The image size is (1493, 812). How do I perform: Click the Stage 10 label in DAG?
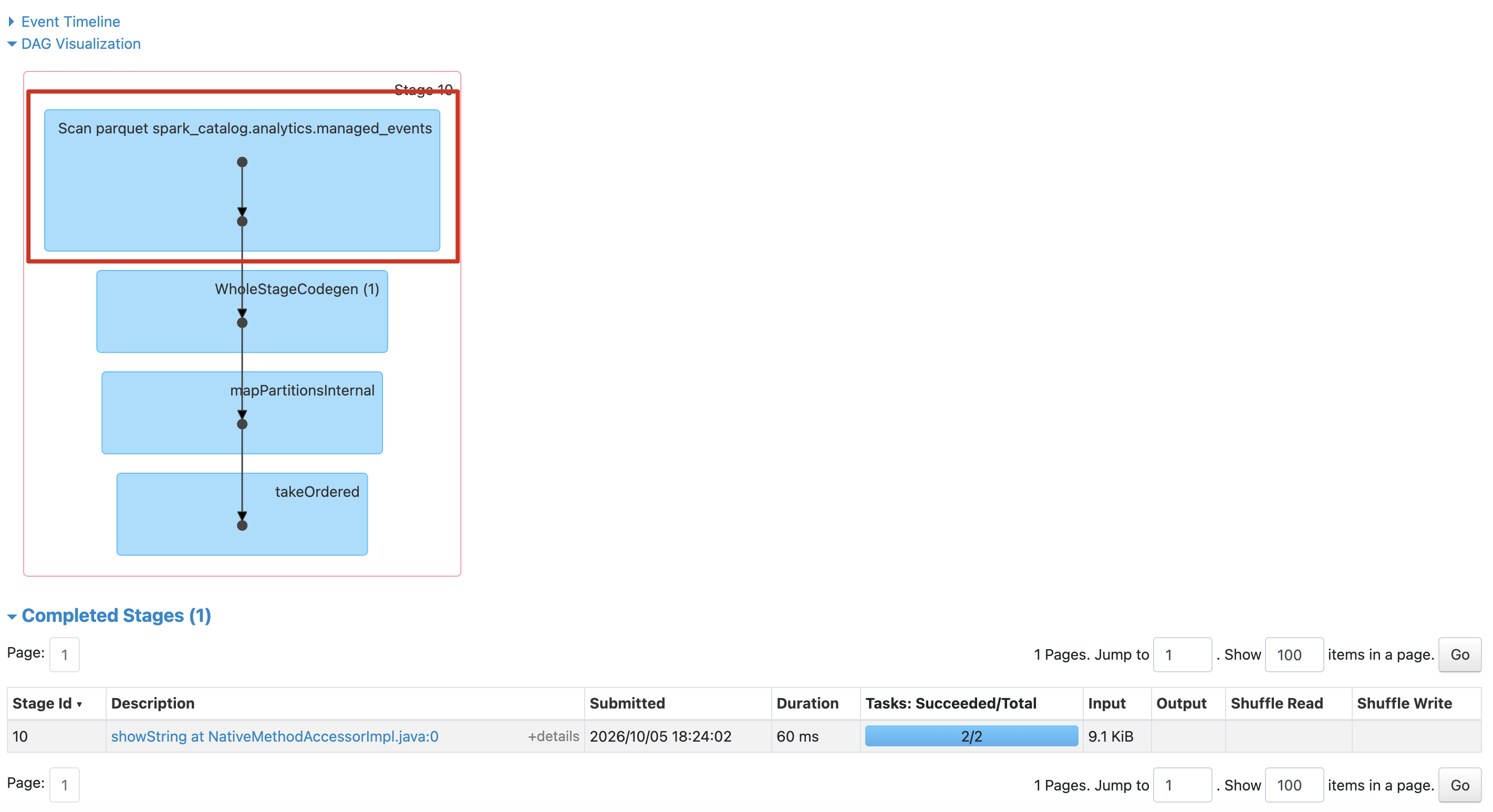[x=423, y=89]
